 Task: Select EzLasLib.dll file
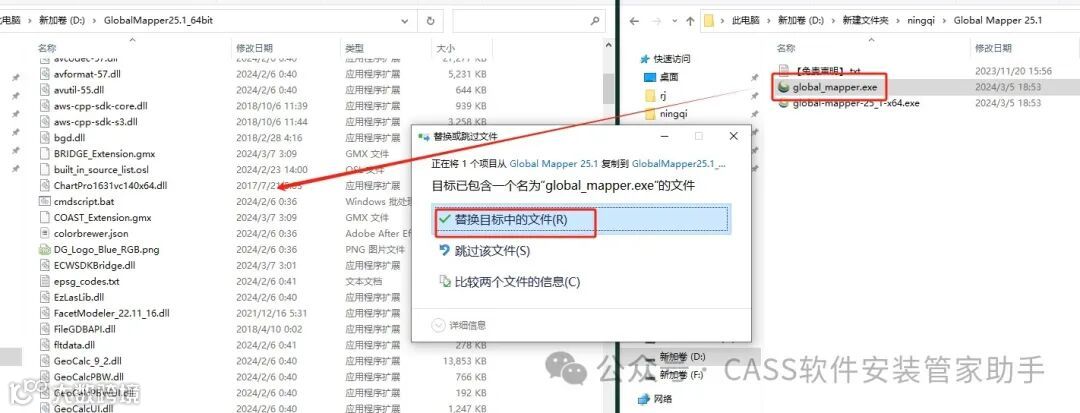[79, 297]
